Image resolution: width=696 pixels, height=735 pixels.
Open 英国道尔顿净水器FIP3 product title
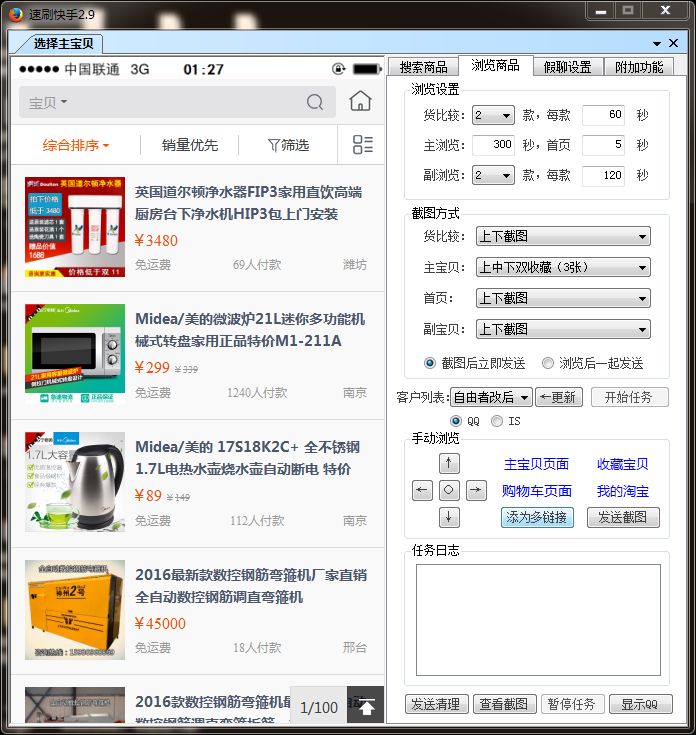point(248,203)
